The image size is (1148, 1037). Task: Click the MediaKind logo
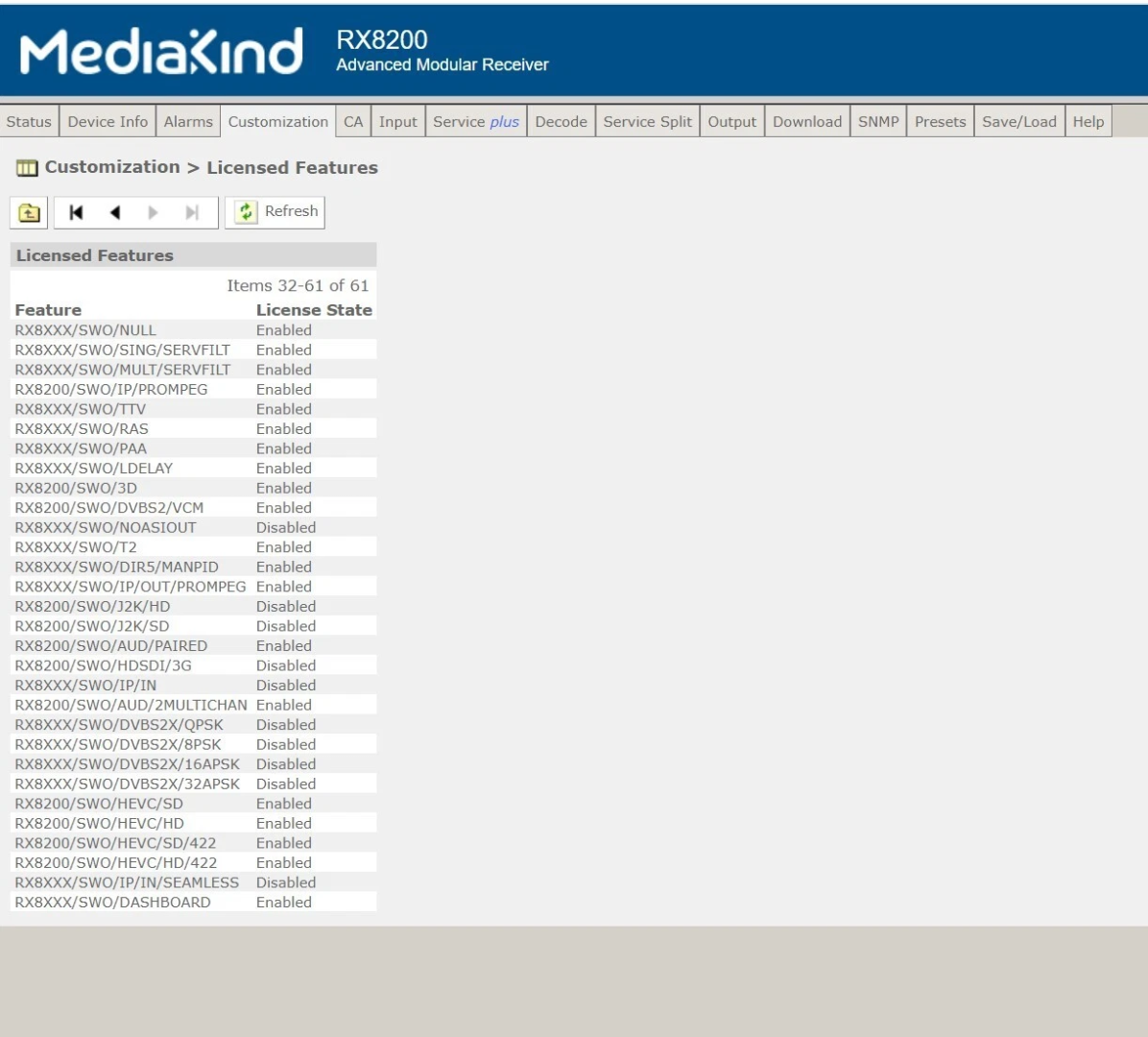(x=161, y=52)
